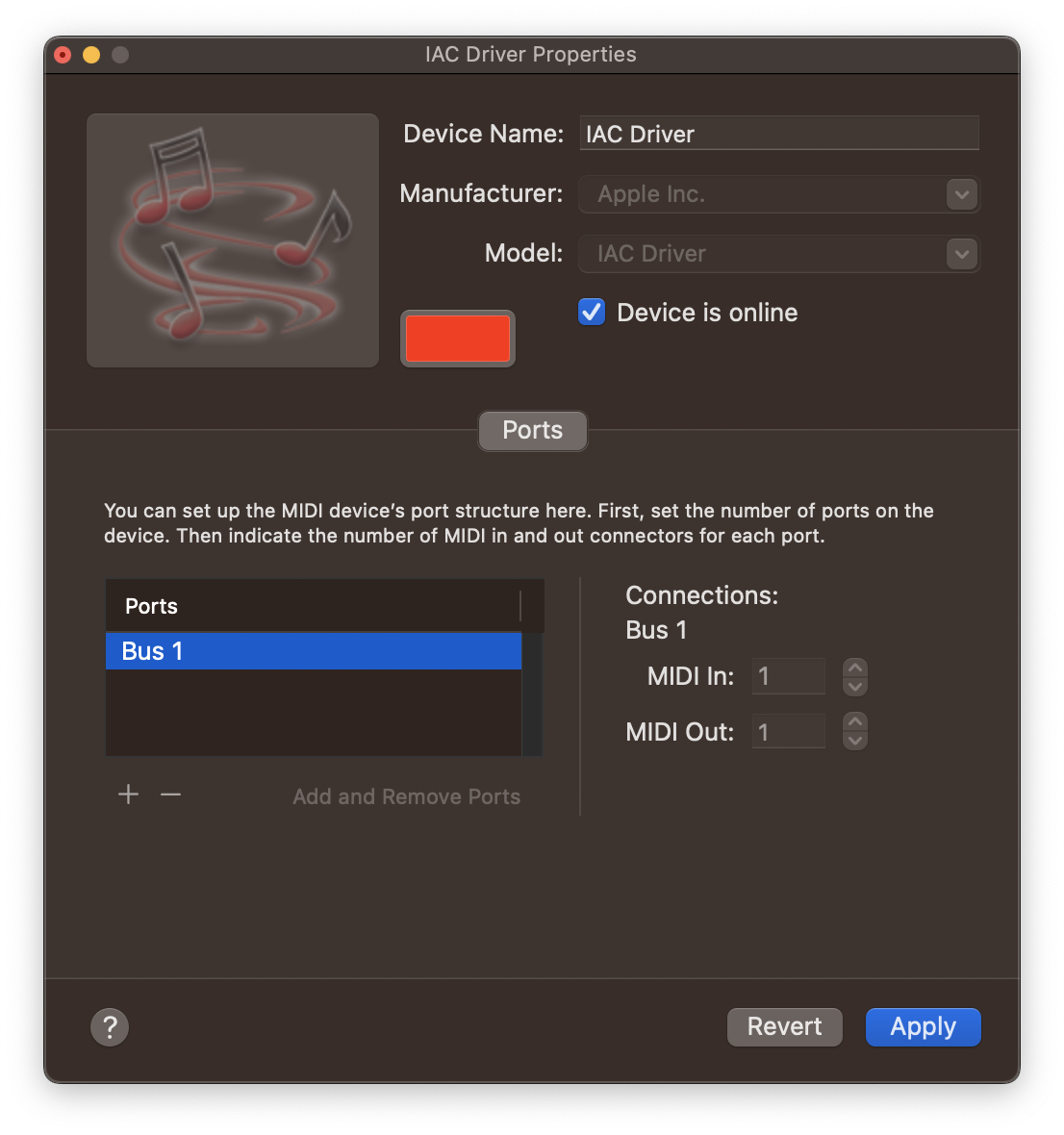Revert the device settings
Image resolution: width=1064 pixels, height=1135 pixels.
[x=784, y=1026]
